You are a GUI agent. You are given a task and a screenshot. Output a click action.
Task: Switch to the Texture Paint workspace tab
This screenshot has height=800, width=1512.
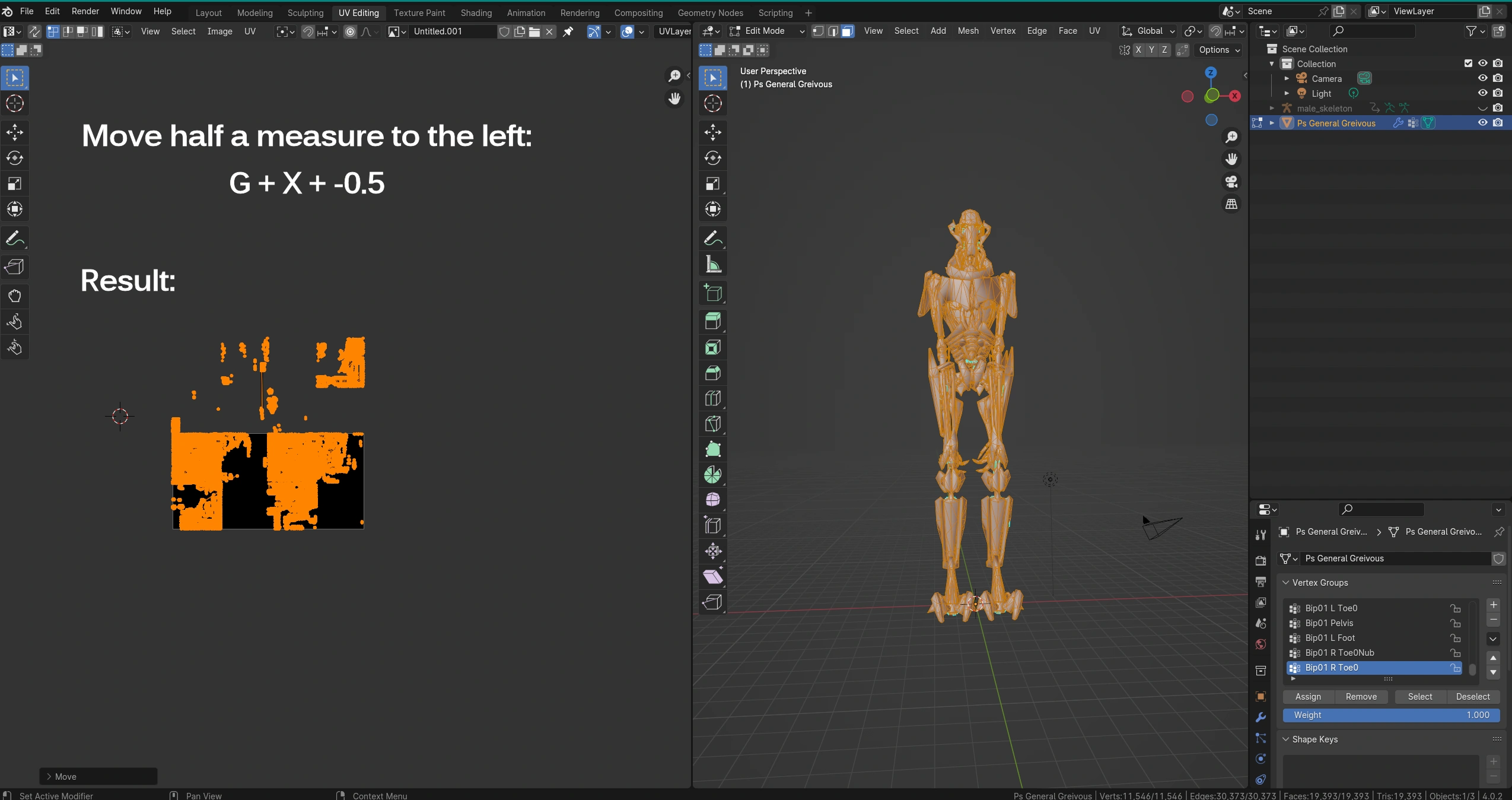(419, 12)
